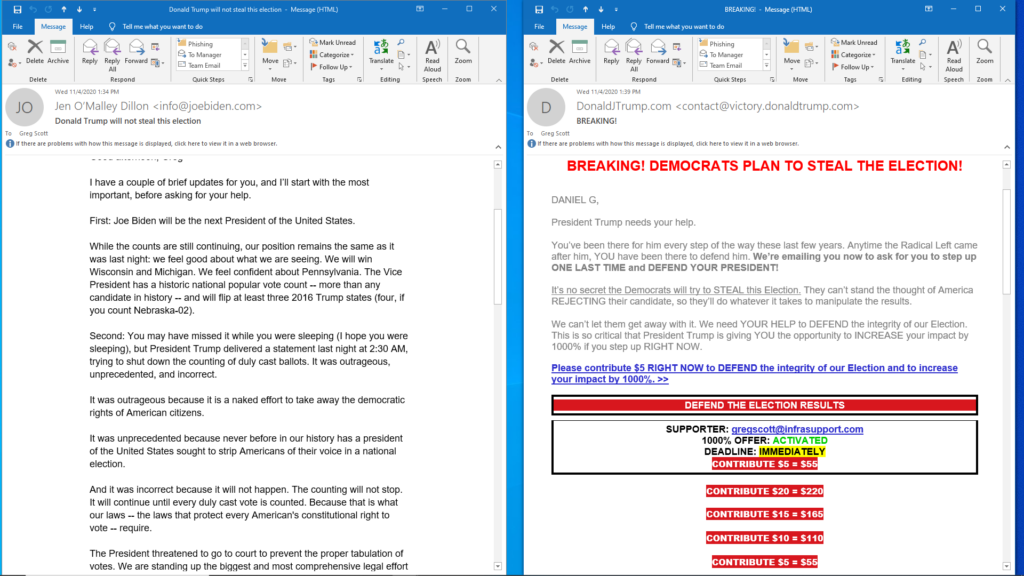This screenshot has width=1024, height=576.
Task: Archive the Biden election email
Action: click(x=58, y=52)
